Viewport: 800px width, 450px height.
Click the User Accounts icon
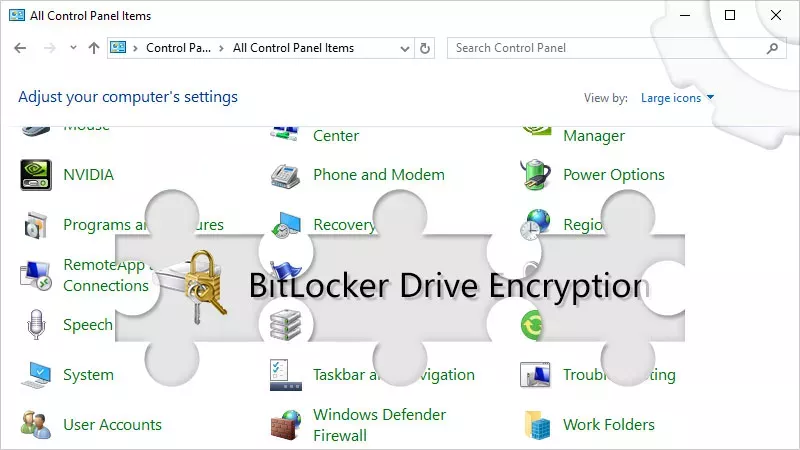point(36,424)
